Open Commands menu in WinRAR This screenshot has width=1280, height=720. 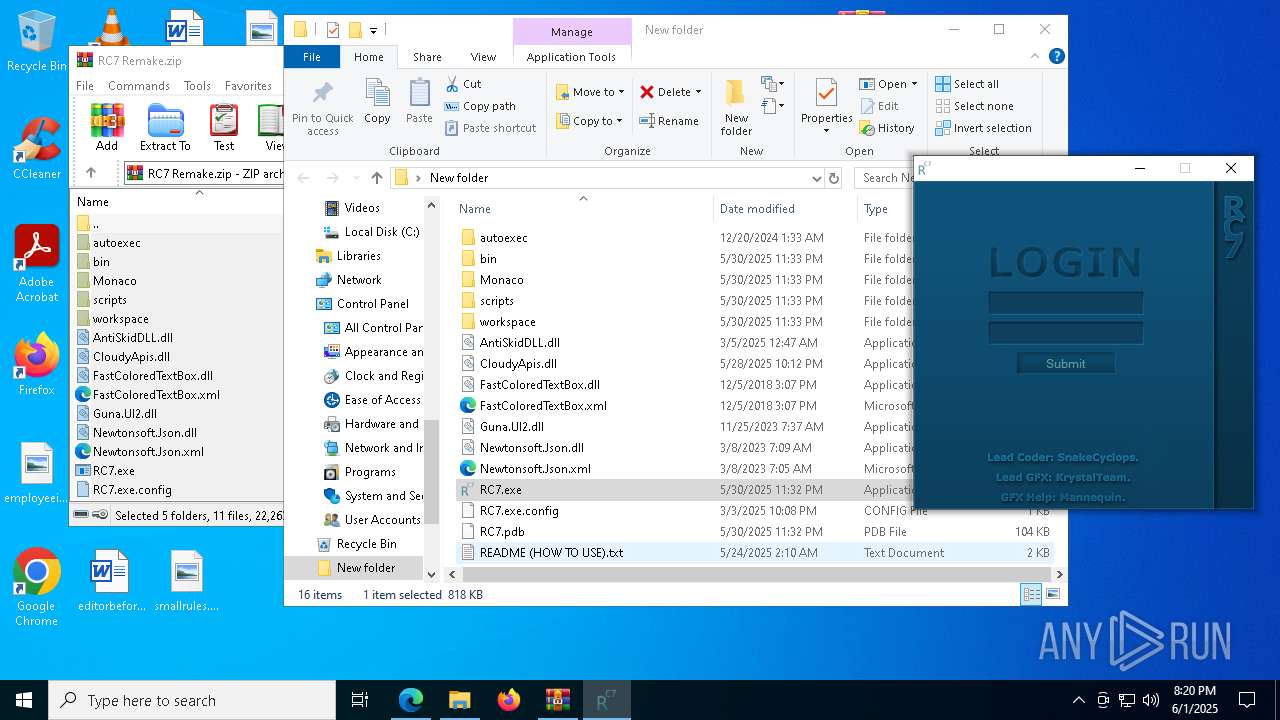click(x=139, y=86)
